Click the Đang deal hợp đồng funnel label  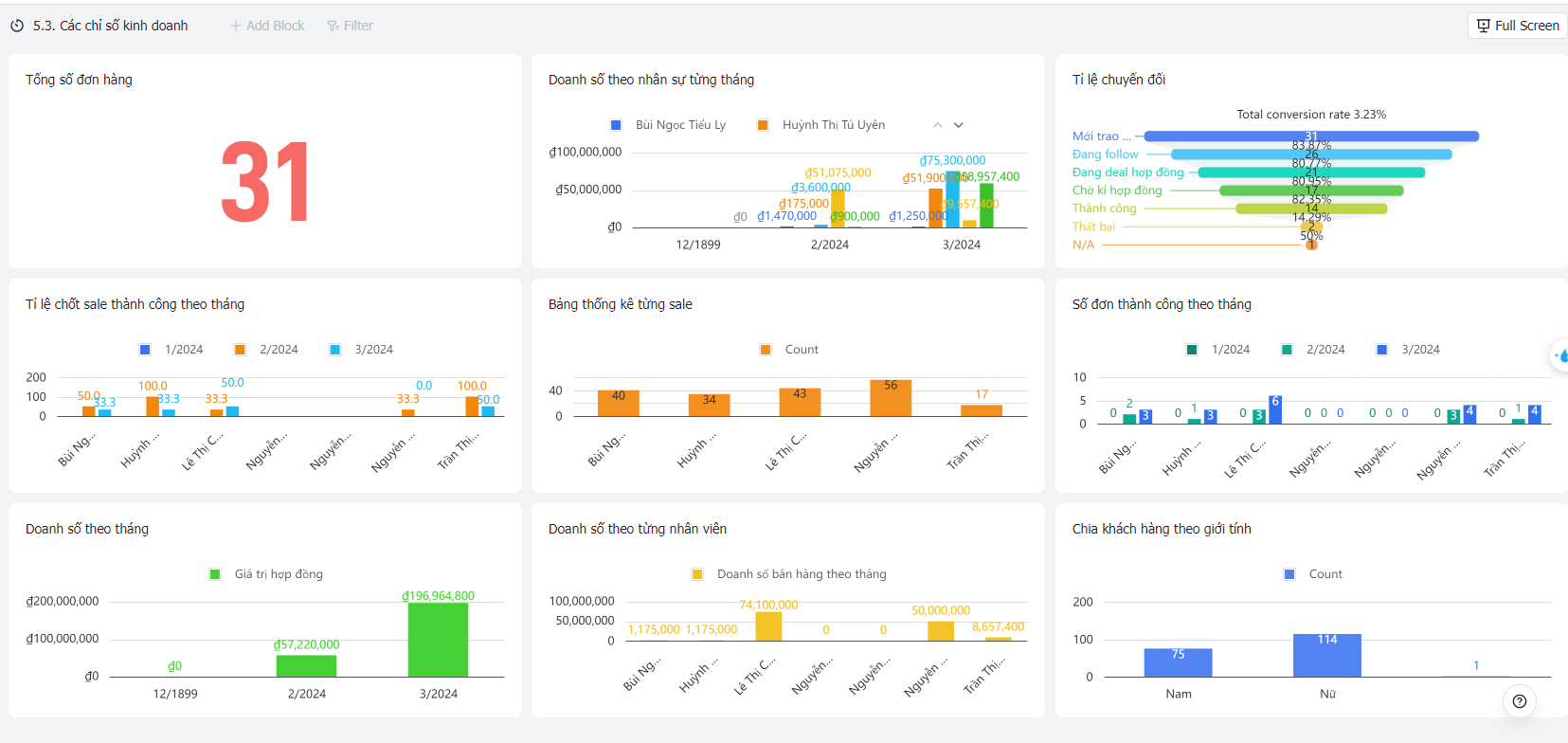[1128, 172]
